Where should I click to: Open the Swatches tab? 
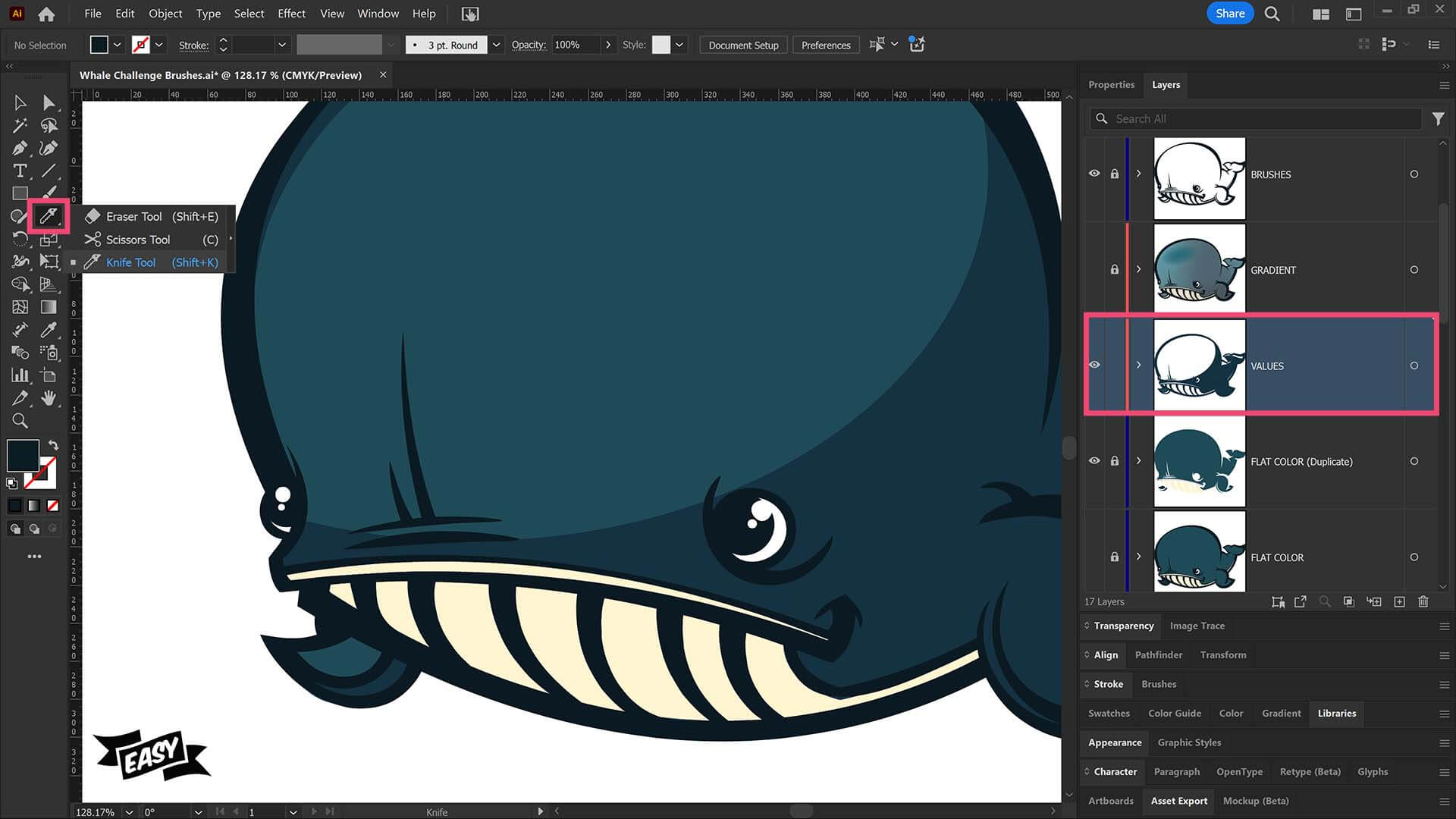pos(1109,713)
